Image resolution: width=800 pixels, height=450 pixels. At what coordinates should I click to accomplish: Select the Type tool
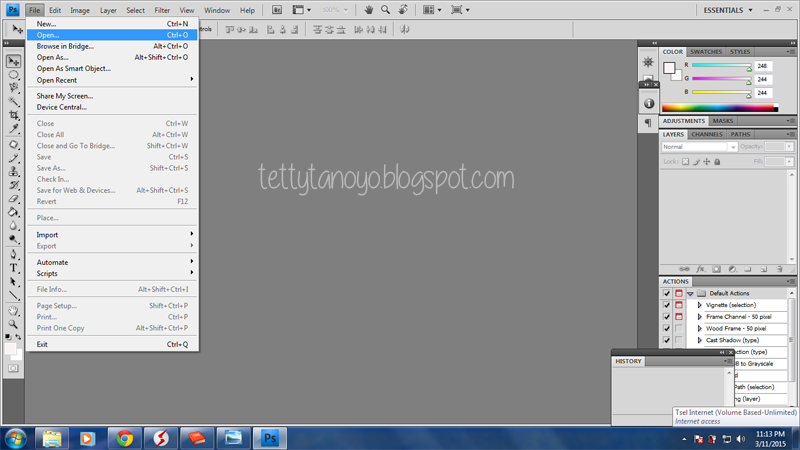coord(14,268)
